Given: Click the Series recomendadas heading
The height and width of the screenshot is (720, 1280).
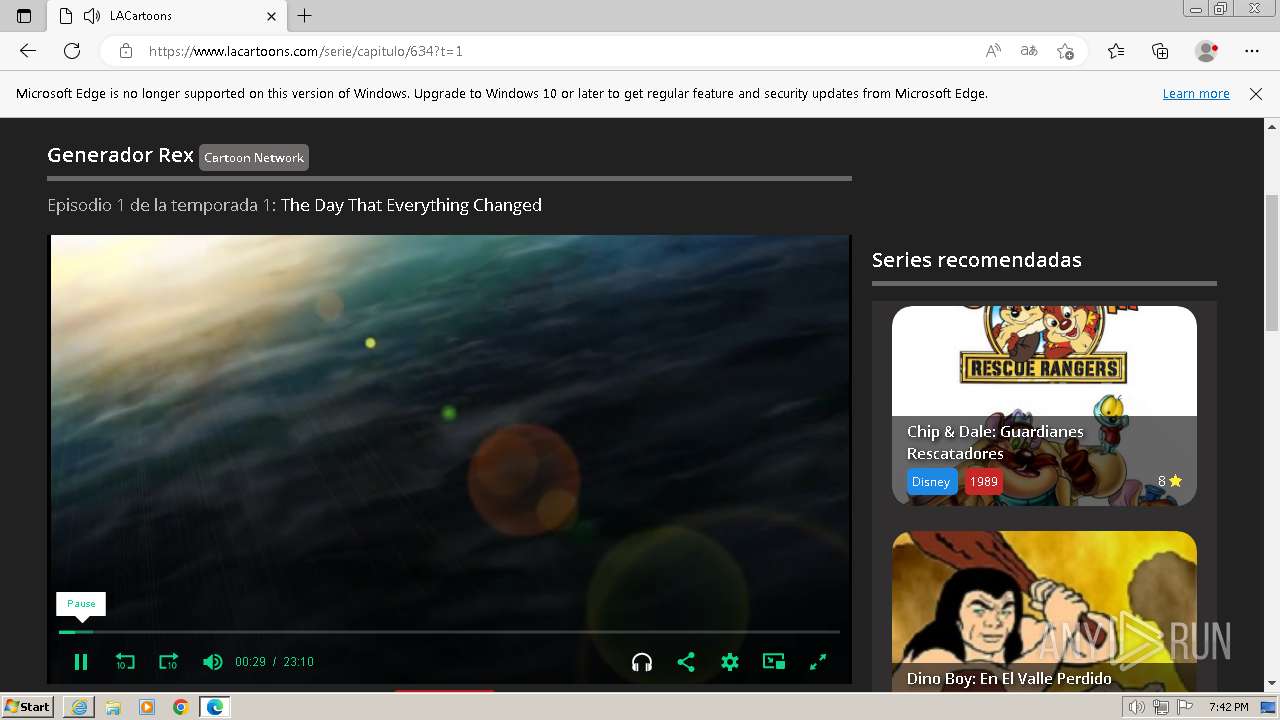Looking at the screenshot, I should coord(977,260).
